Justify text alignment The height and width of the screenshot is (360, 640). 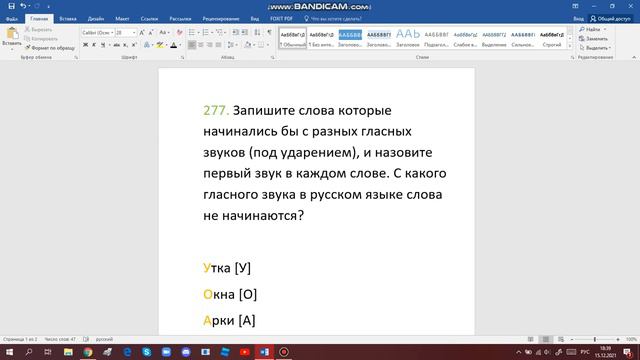click(219, 45)
